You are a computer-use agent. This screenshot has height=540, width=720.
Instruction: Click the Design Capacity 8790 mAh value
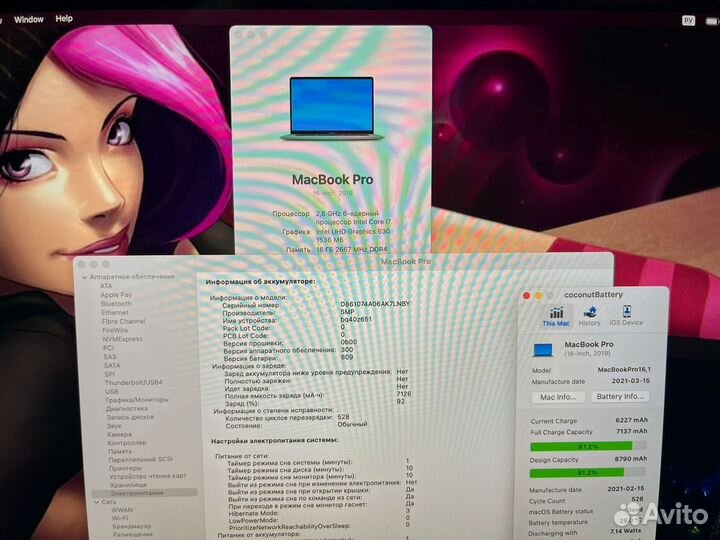click(630, 458)
